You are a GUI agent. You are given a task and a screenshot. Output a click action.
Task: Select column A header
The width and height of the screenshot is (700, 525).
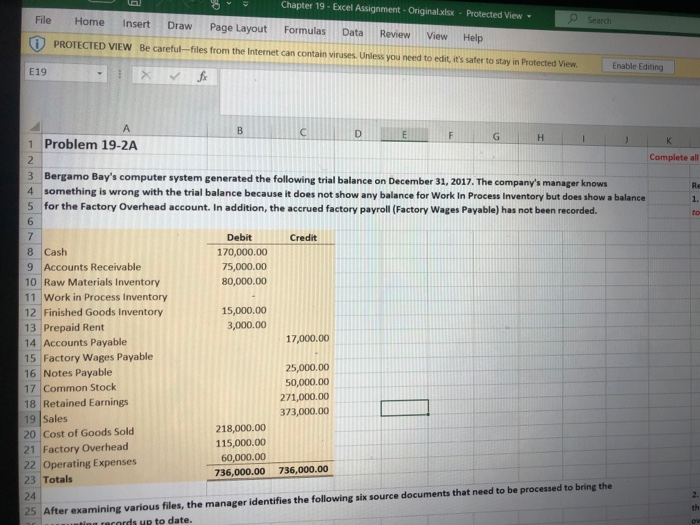tap(126, 129)
